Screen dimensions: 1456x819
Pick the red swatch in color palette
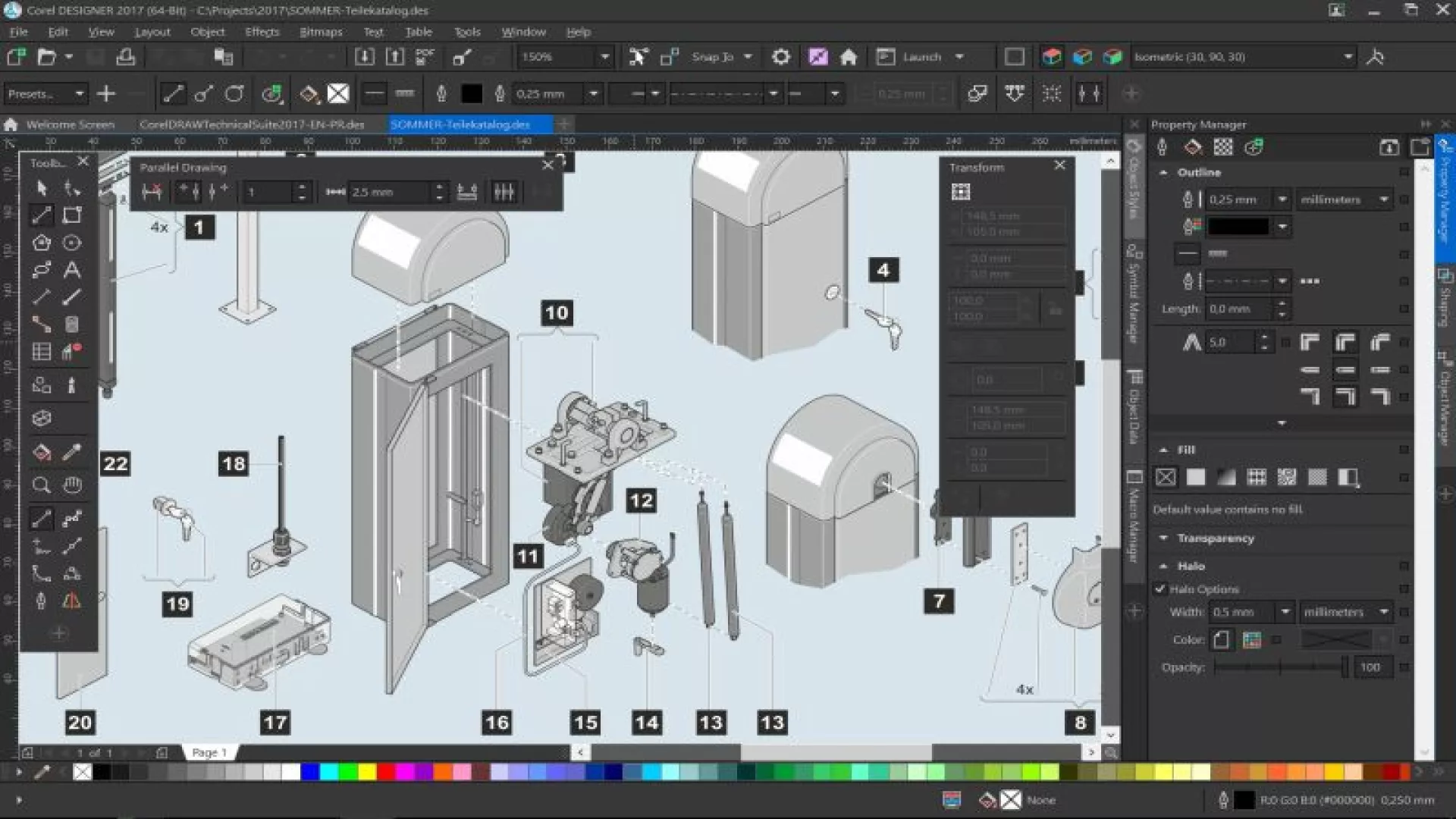[386, 772]
